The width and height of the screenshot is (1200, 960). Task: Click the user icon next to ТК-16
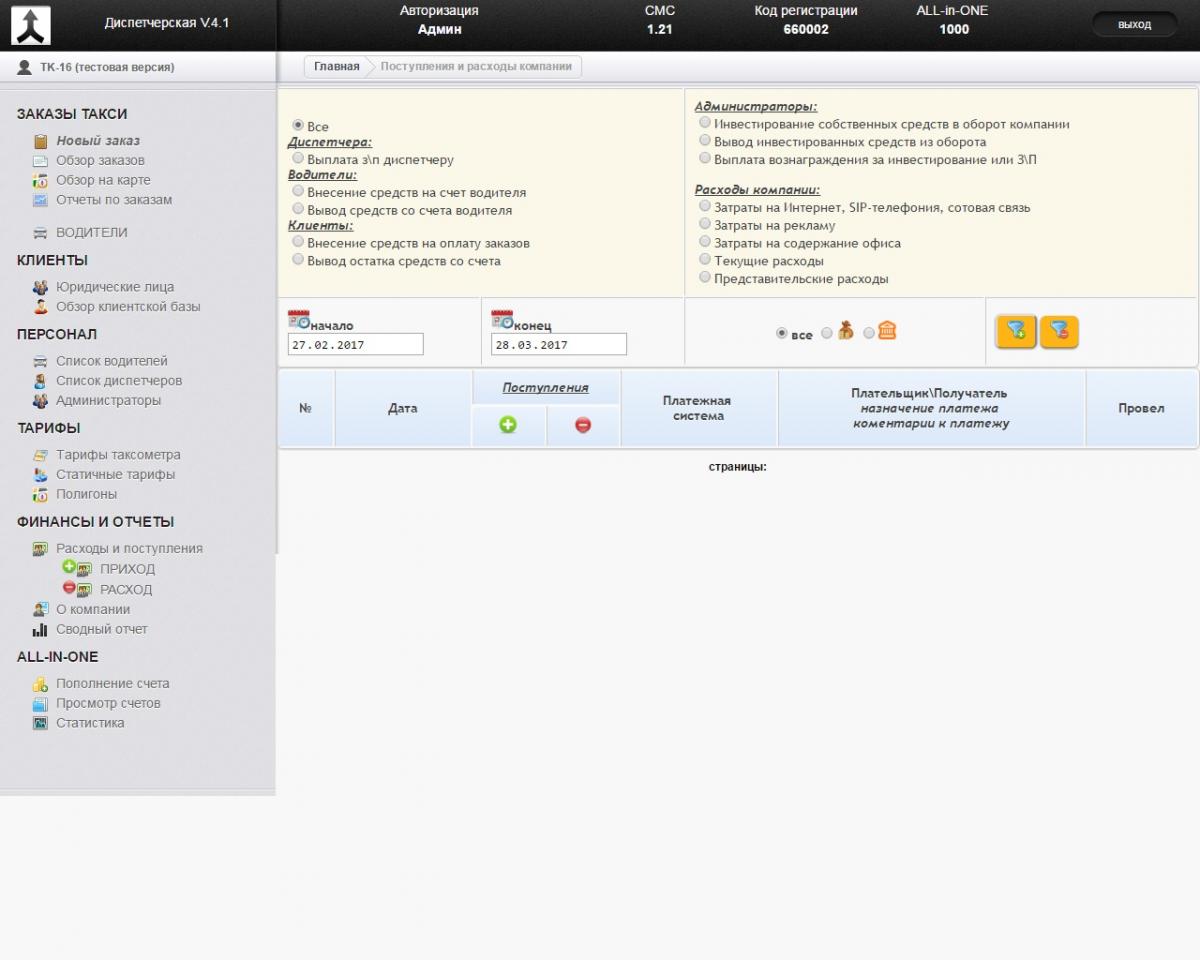25,67
